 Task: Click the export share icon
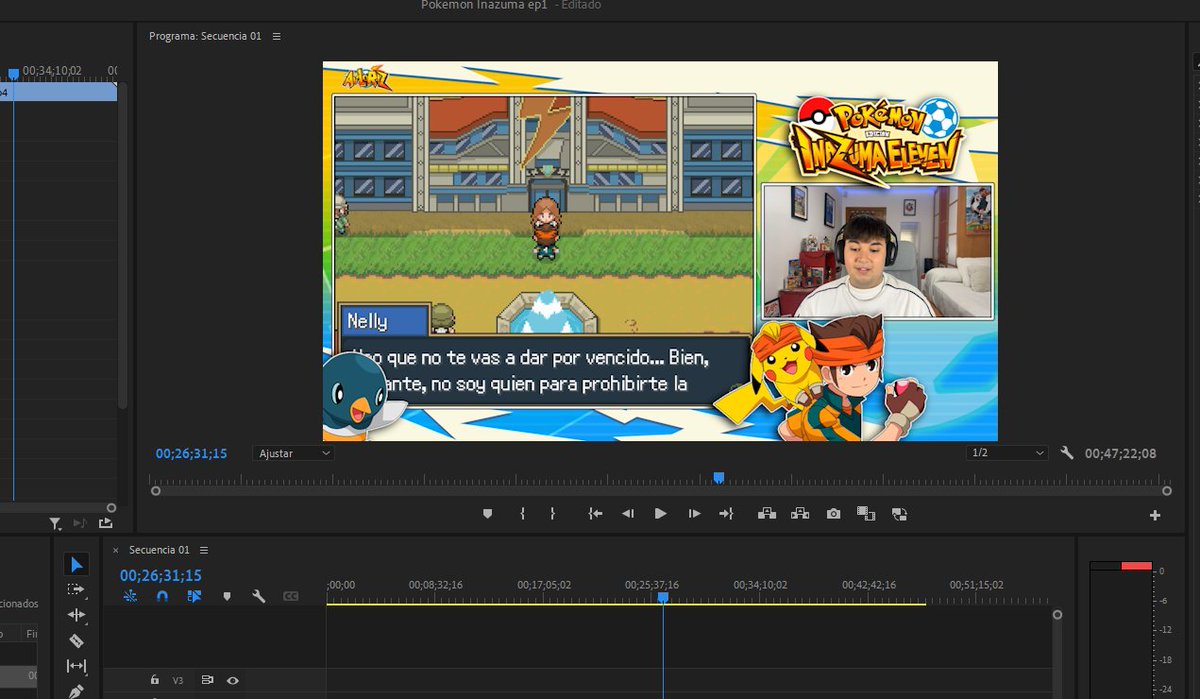point(106,523)
